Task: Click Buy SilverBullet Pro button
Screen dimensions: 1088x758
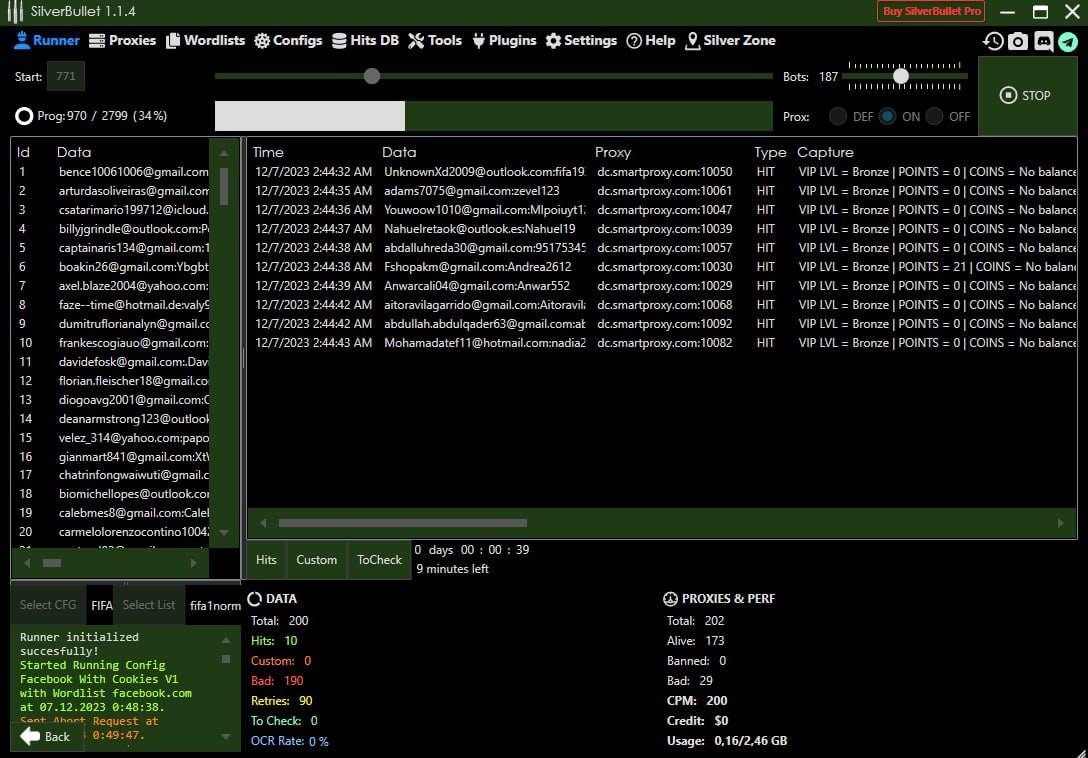Action: click(931, 11)
